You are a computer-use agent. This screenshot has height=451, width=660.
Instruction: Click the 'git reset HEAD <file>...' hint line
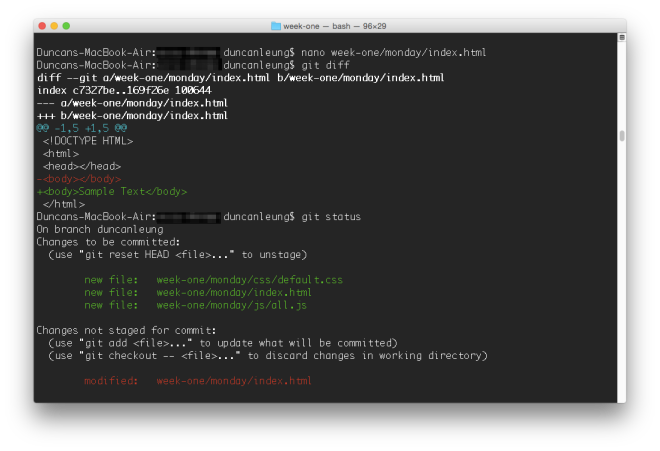pyautogui.click(x=178, y=255)
